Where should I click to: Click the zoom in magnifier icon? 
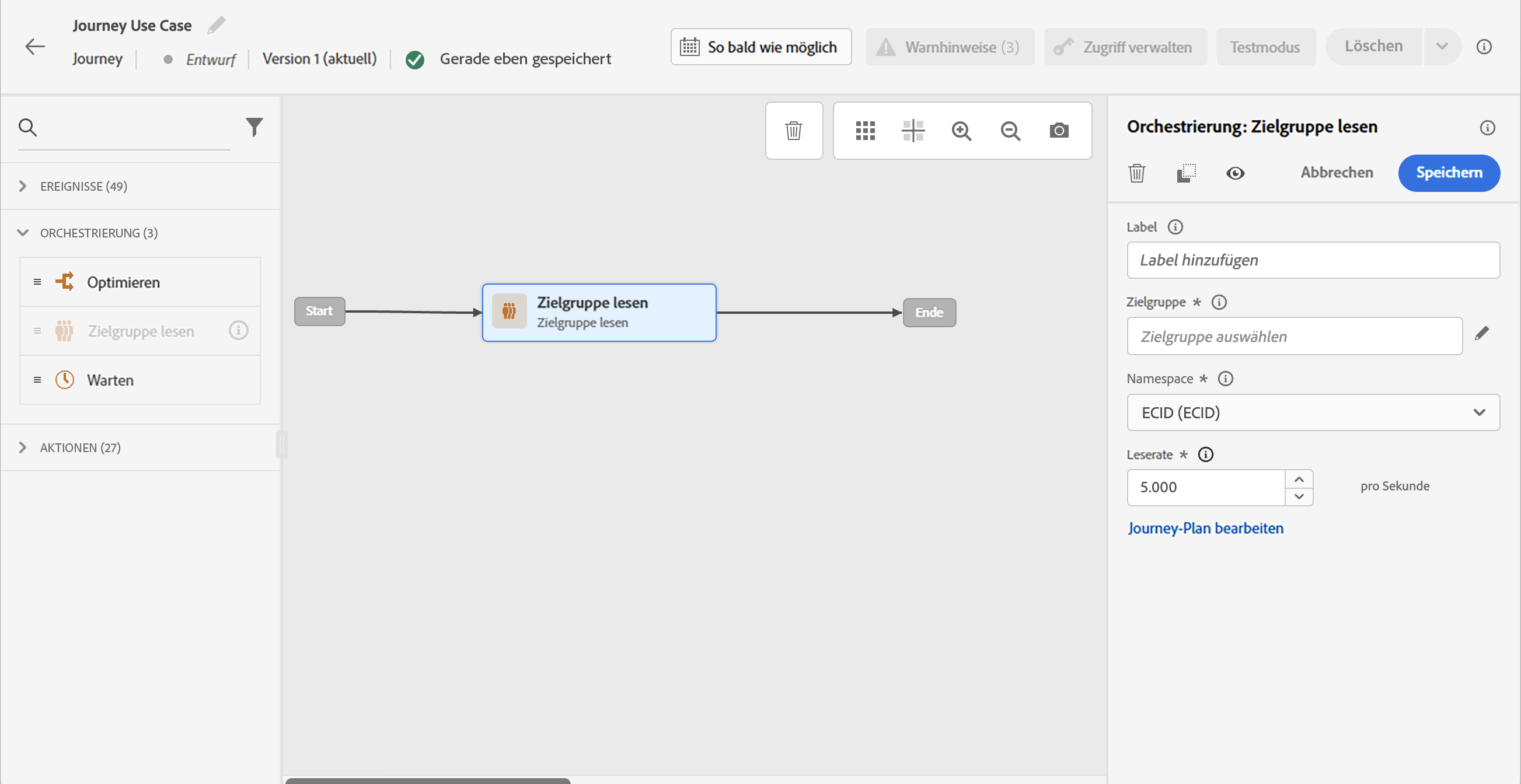pyautogui.click(x=961, y=130)
